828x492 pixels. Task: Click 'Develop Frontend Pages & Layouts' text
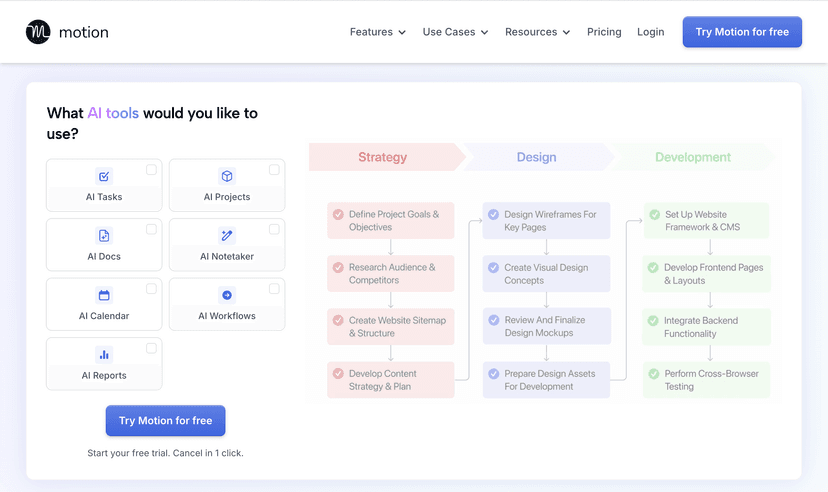[713, 274]
